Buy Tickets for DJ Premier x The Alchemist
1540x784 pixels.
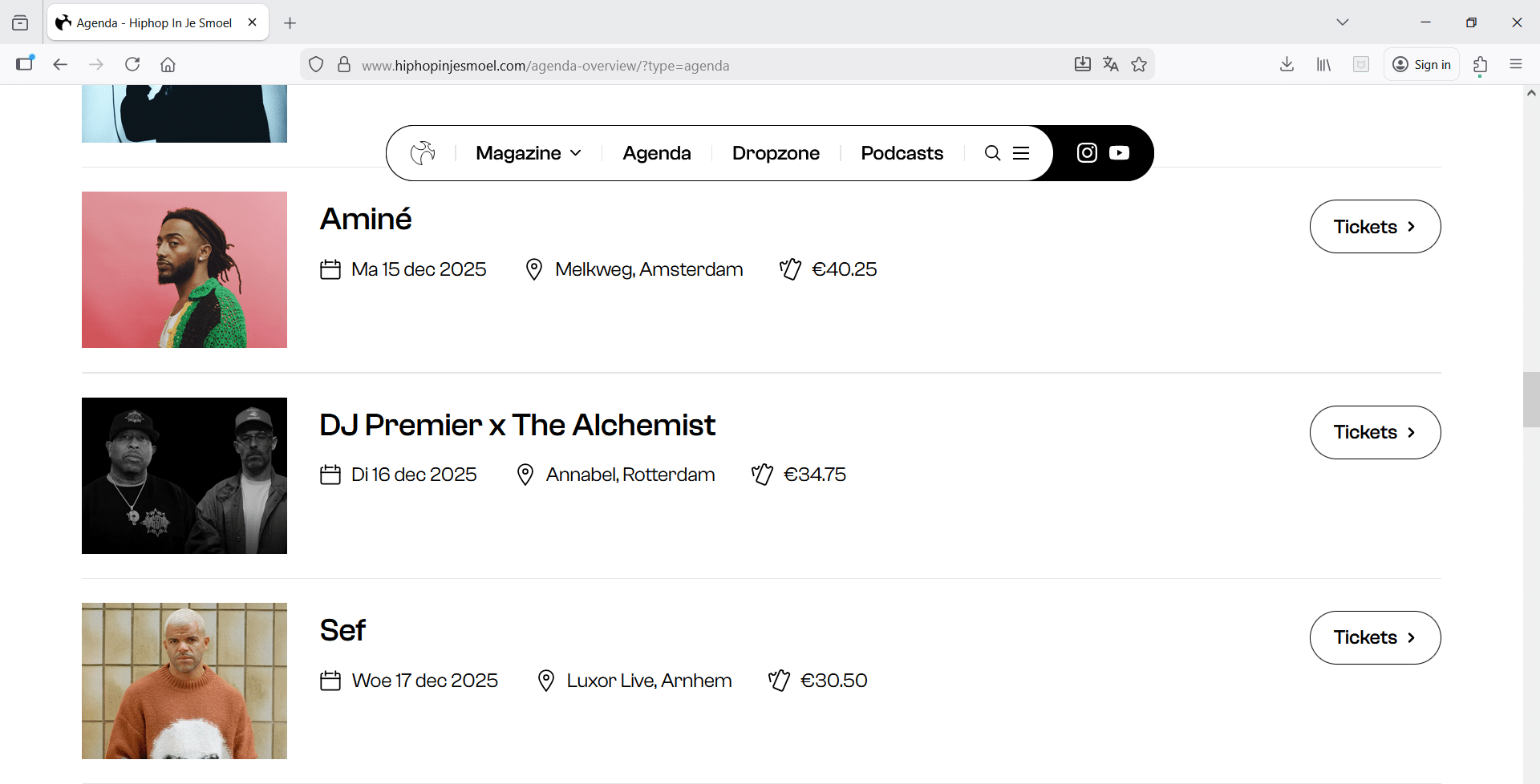[1375, 432]
